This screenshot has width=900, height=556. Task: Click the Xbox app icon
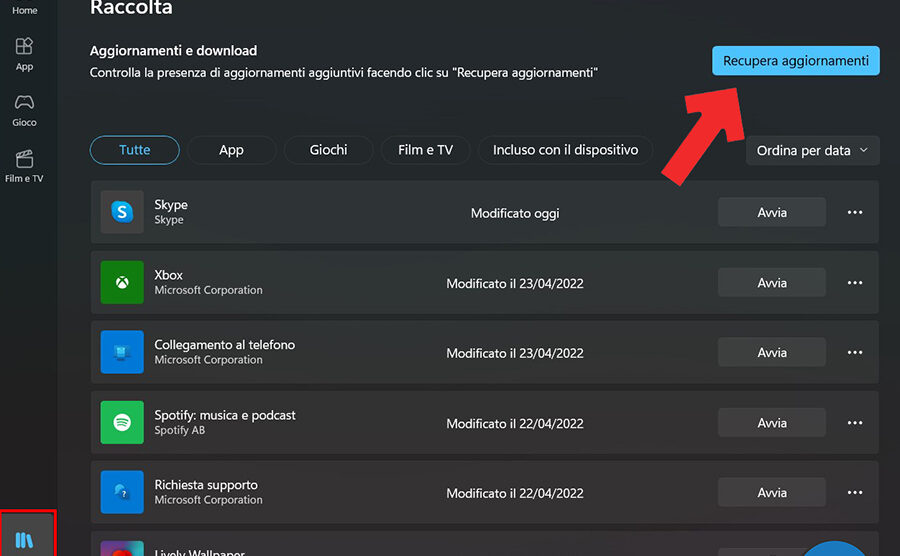tap(122, 283)
